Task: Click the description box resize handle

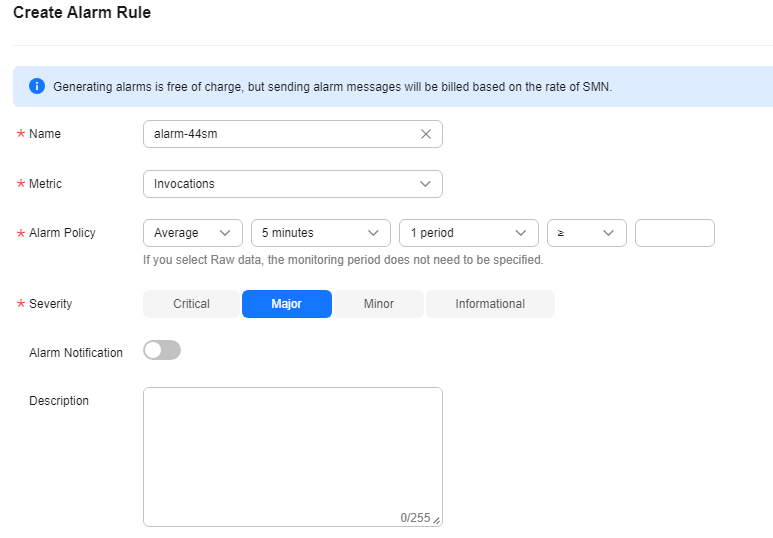Action: pos(436,520)
